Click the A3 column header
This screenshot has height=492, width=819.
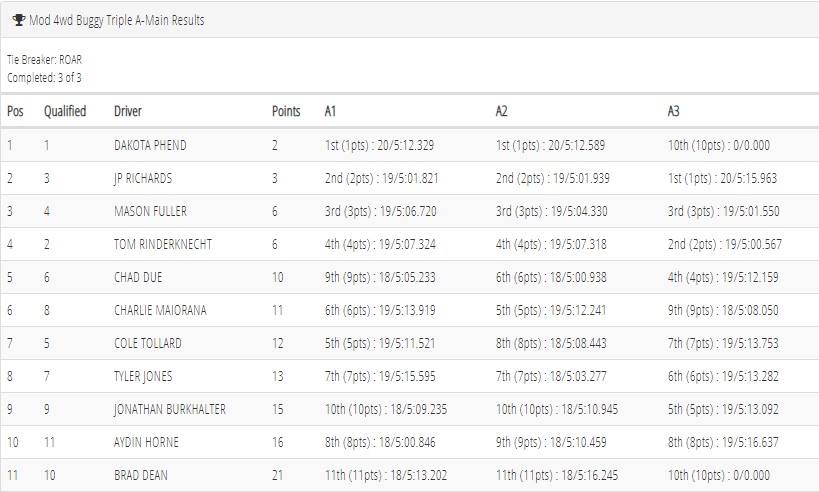[673, 111]
